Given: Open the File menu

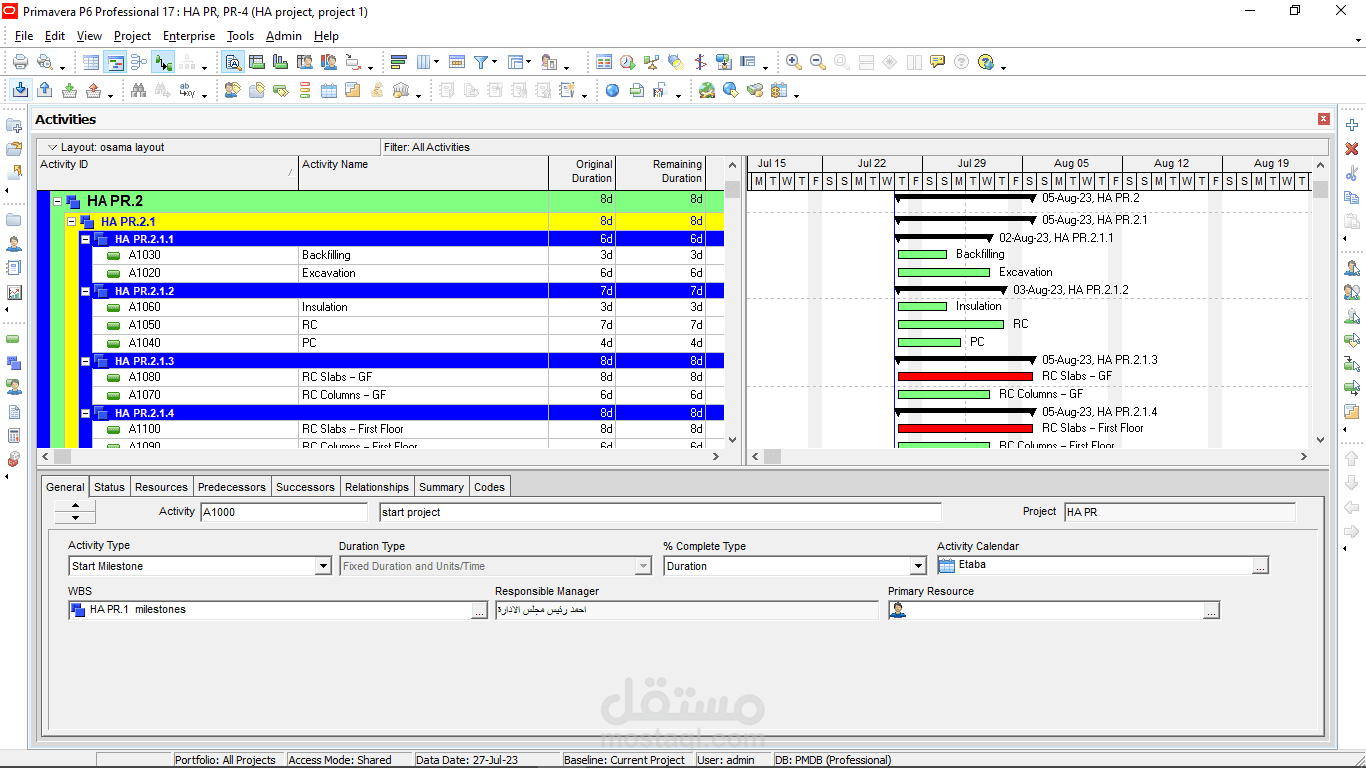Looking at the screenshot, I should 24,36.
